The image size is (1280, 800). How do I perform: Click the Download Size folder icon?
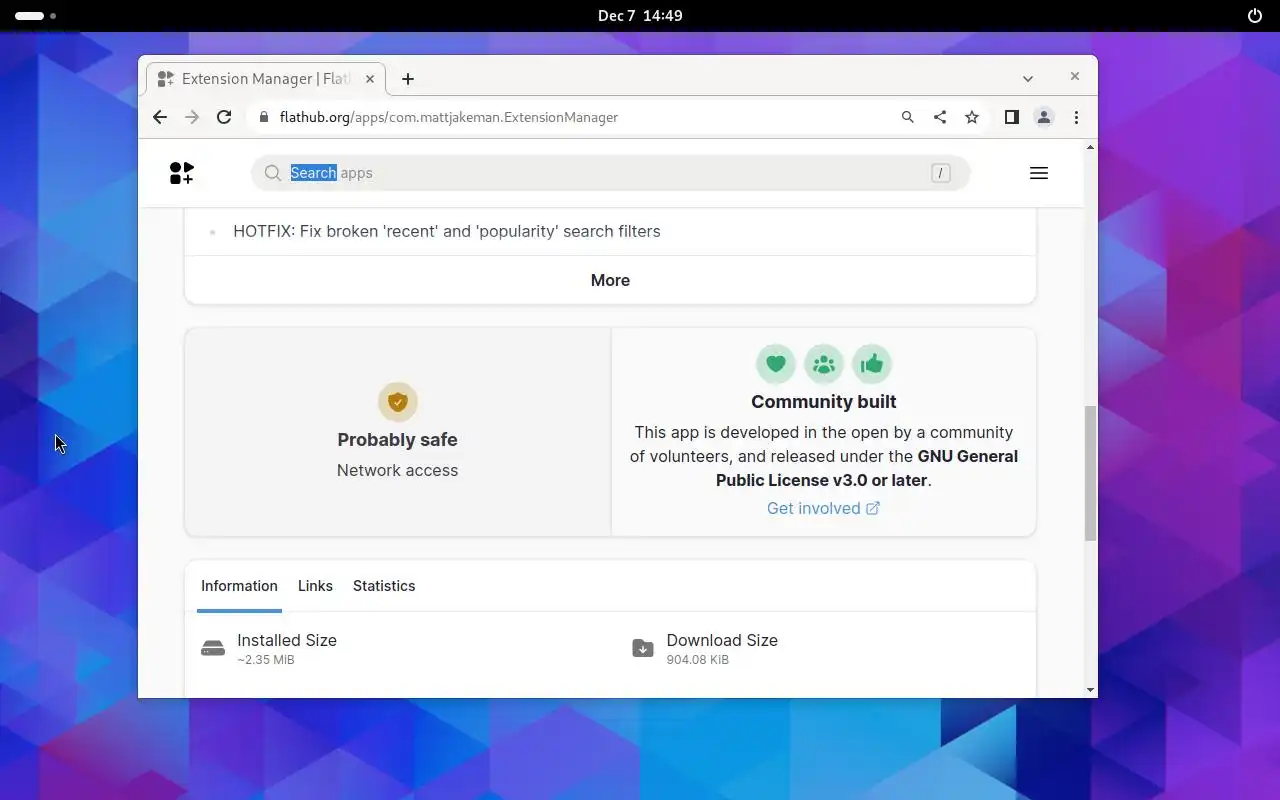643,648
